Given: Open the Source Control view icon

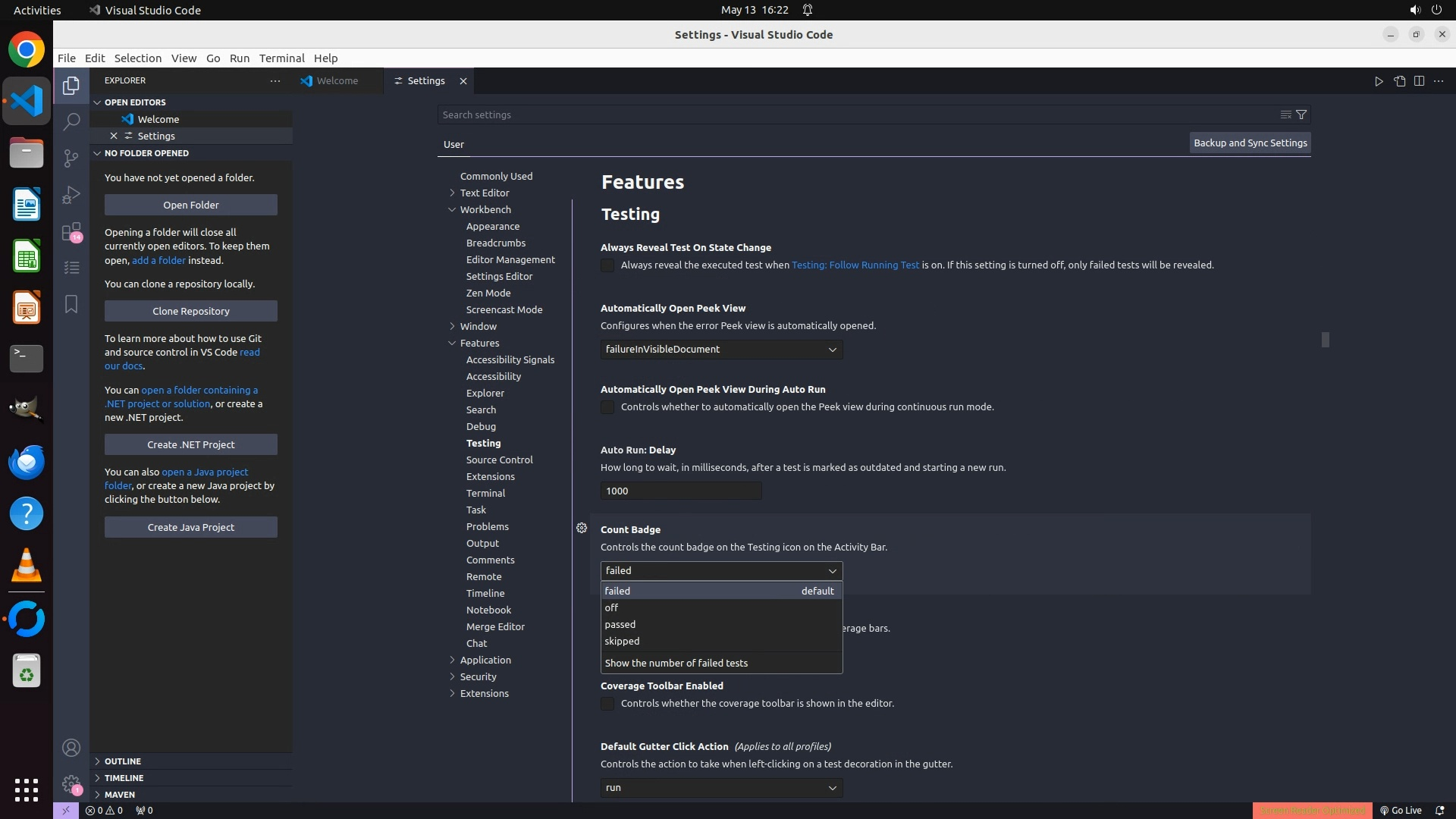Looking at the screenshot, I should 71,158.
